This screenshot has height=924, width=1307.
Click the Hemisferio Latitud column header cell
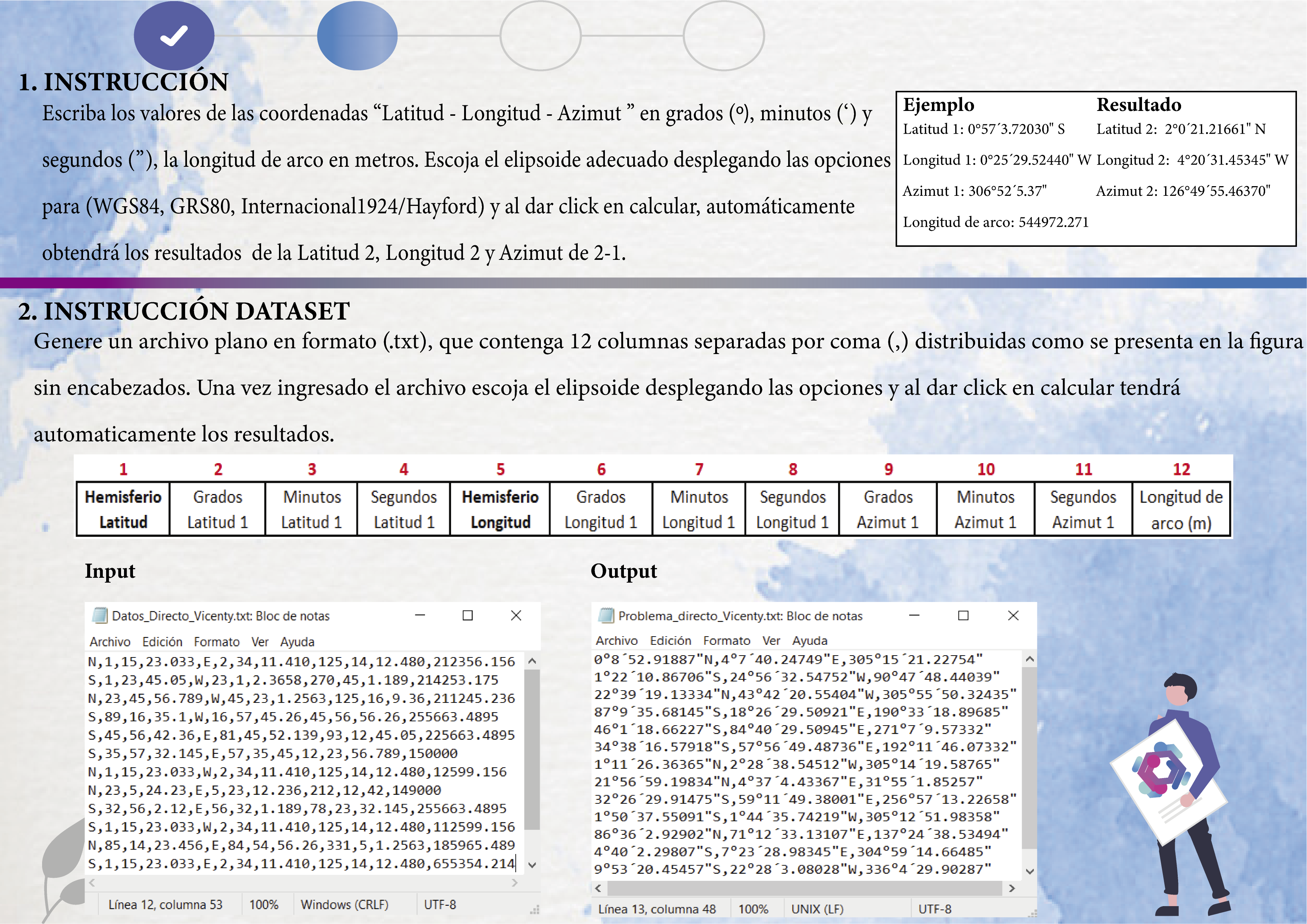pos(123,509)
